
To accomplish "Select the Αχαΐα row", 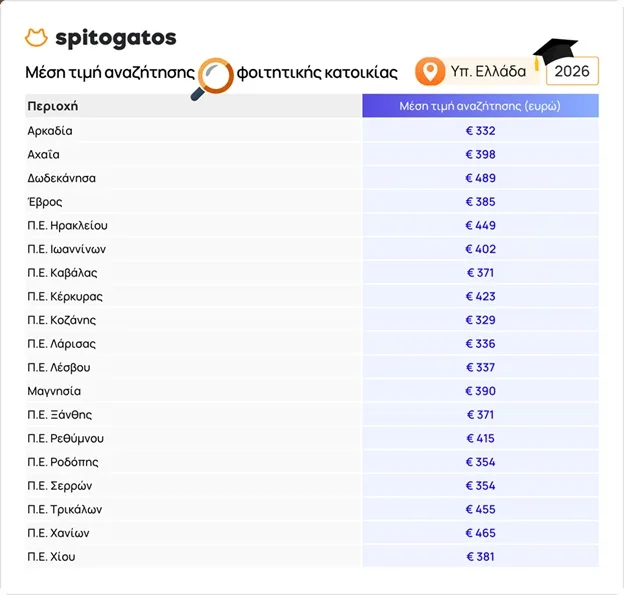I will [312, 154].
